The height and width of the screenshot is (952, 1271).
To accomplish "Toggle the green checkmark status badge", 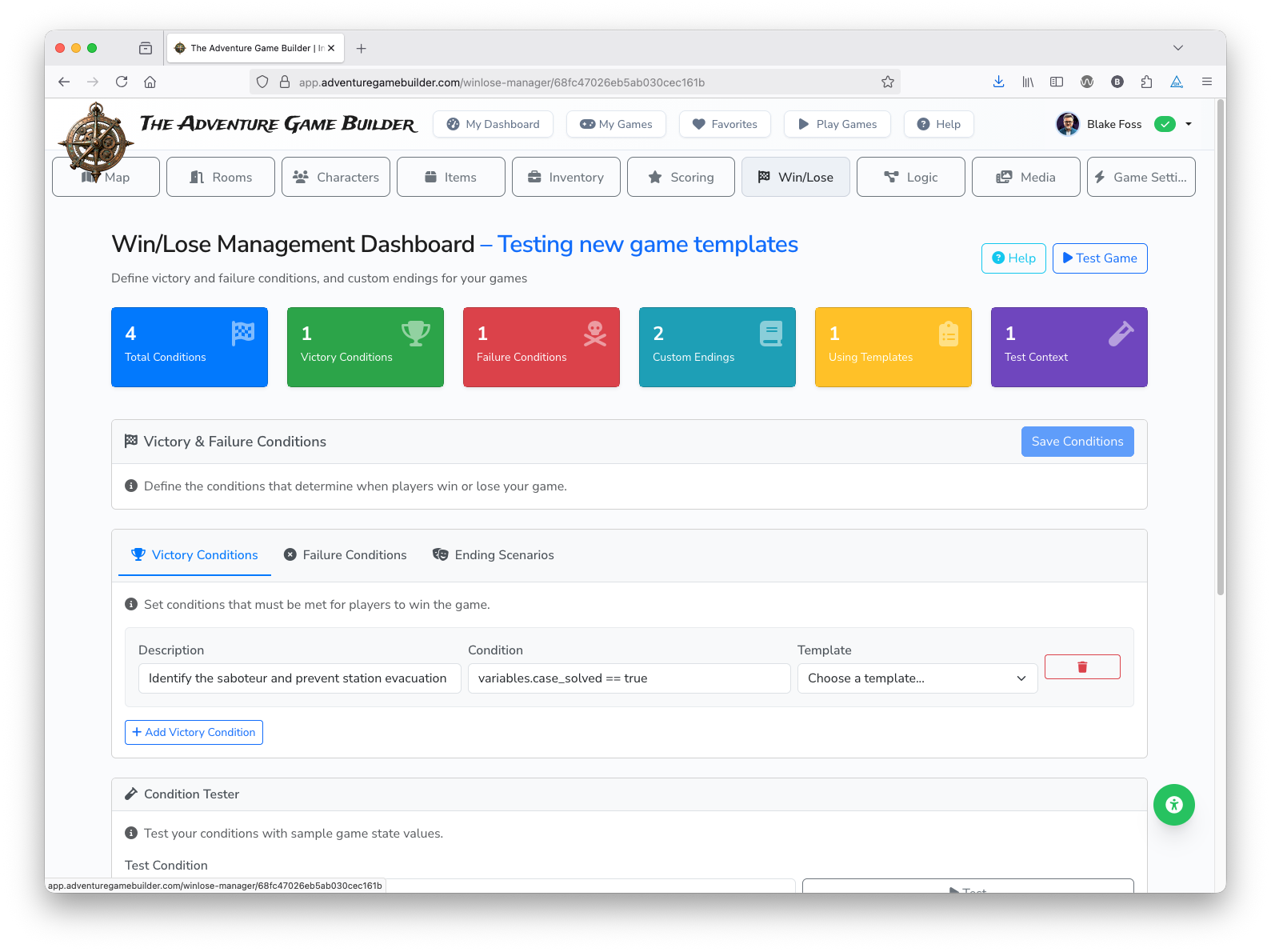I will pyautogui.click(x=1165, y=124).
